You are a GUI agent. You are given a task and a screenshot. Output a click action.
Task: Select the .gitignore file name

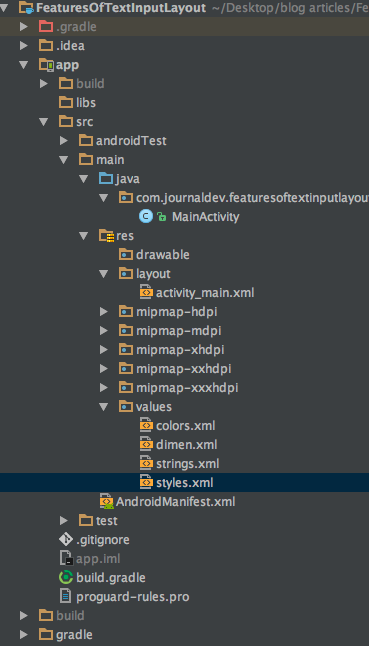pyautogui.click(x=103, y=540)
